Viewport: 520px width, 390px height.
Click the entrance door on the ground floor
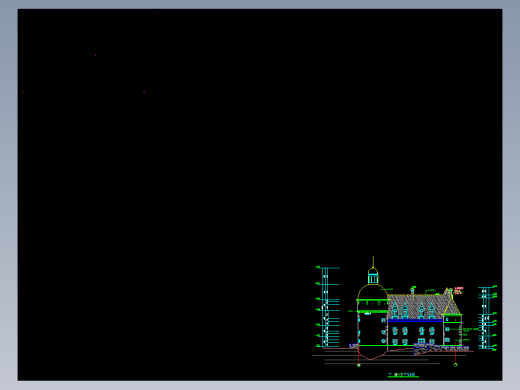[x=422, y=341]
